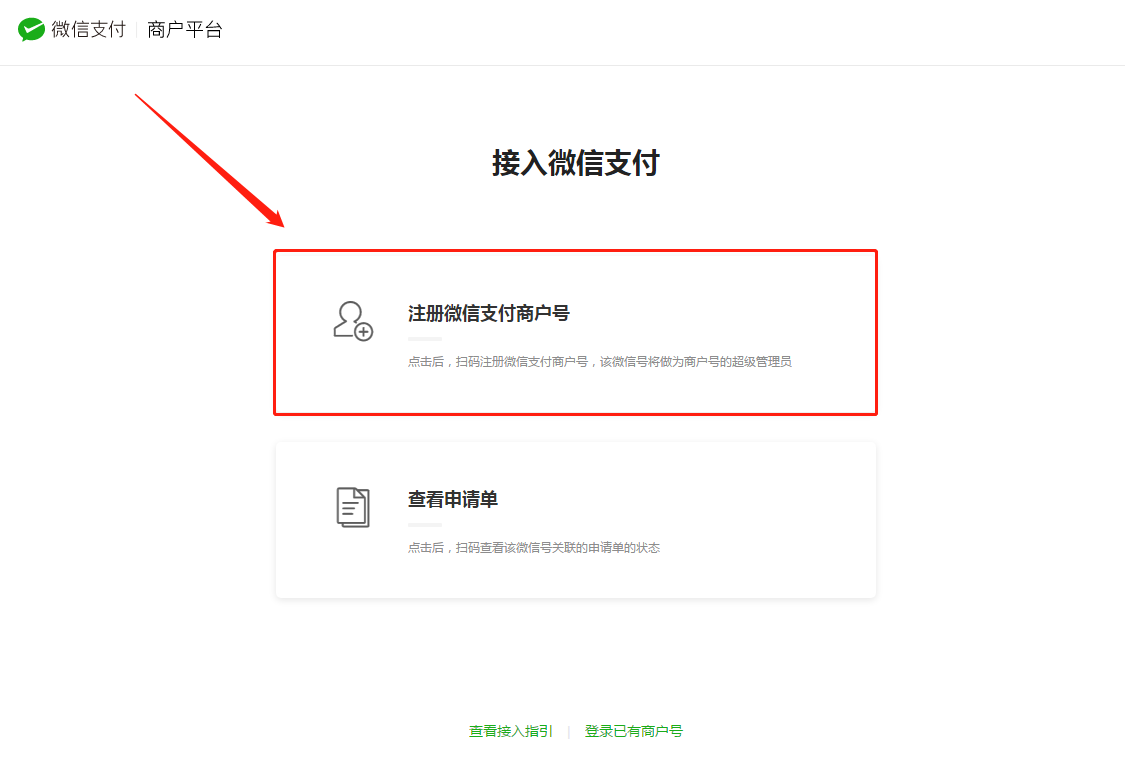Click the red arrow's arrowhead tip
The width and height of the screenshot is (1125, 775).
point(281,224)
